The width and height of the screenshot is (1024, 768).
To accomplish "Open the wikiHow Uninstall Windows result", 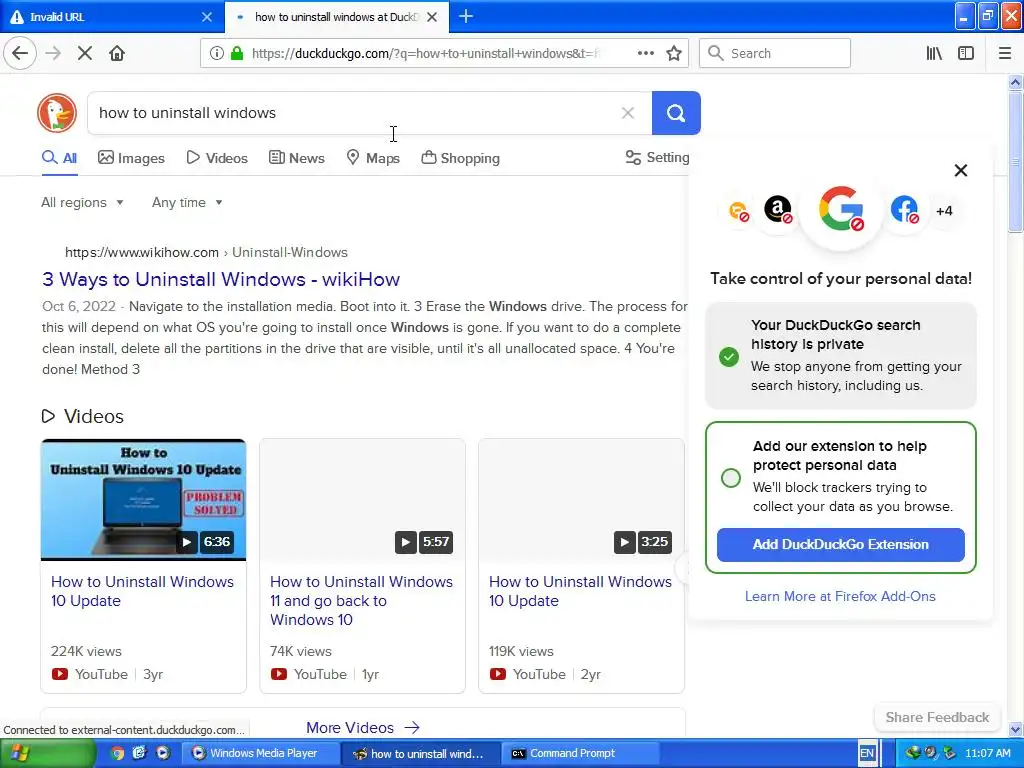I will [x=221, y=280].
